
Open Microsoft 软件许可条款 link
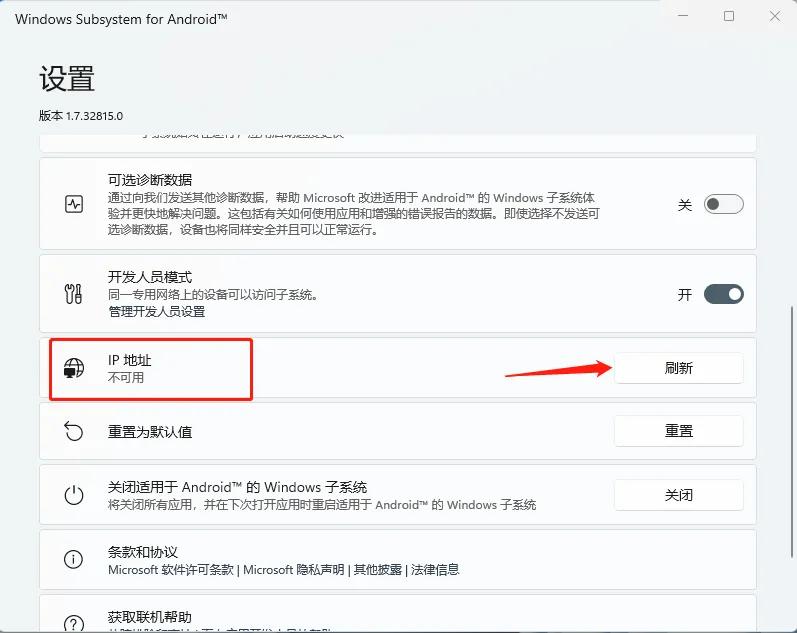[x=171, y=569]
